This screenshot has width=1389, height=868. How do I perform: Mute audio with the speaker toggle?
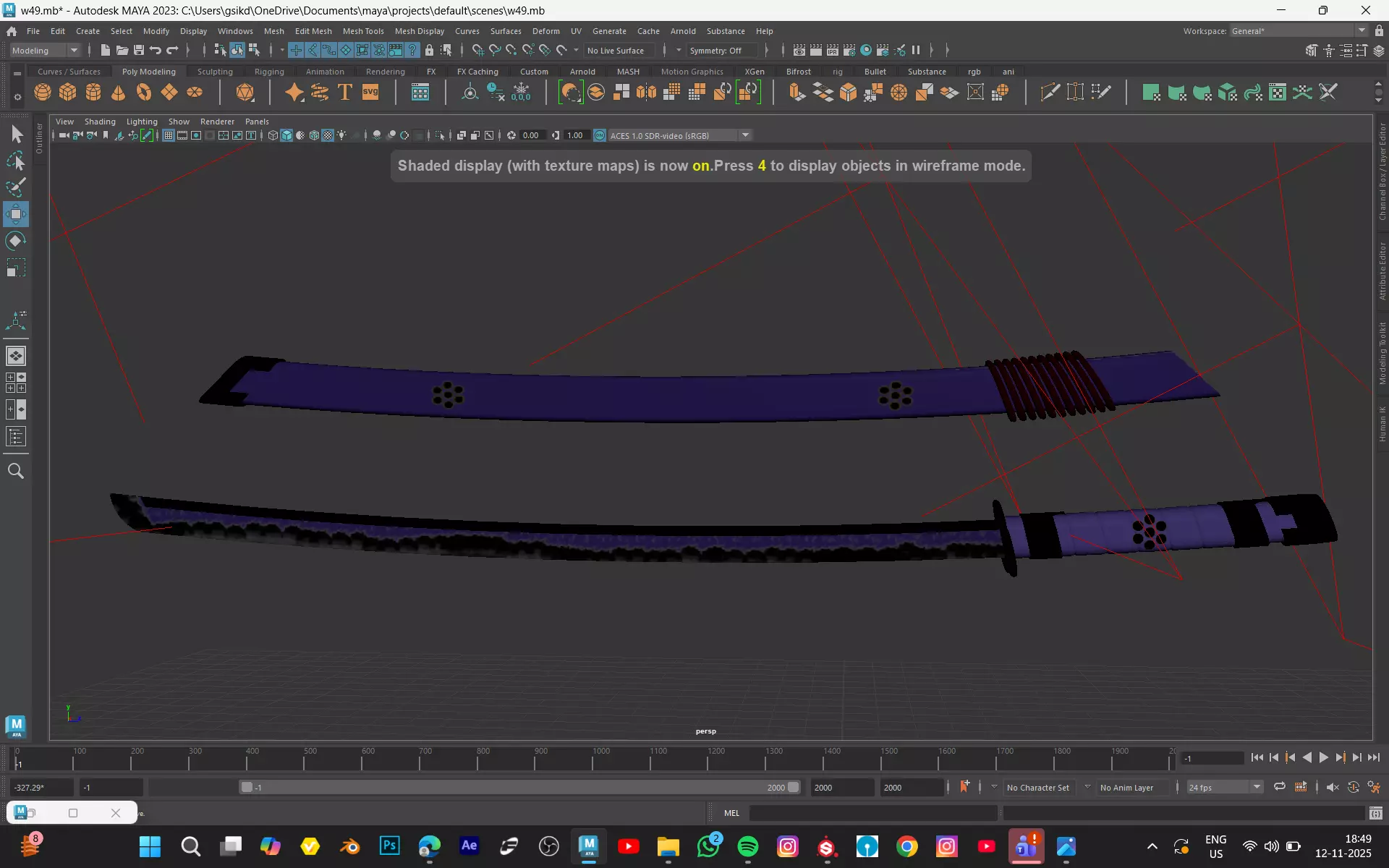click(x=1333, y=787)
